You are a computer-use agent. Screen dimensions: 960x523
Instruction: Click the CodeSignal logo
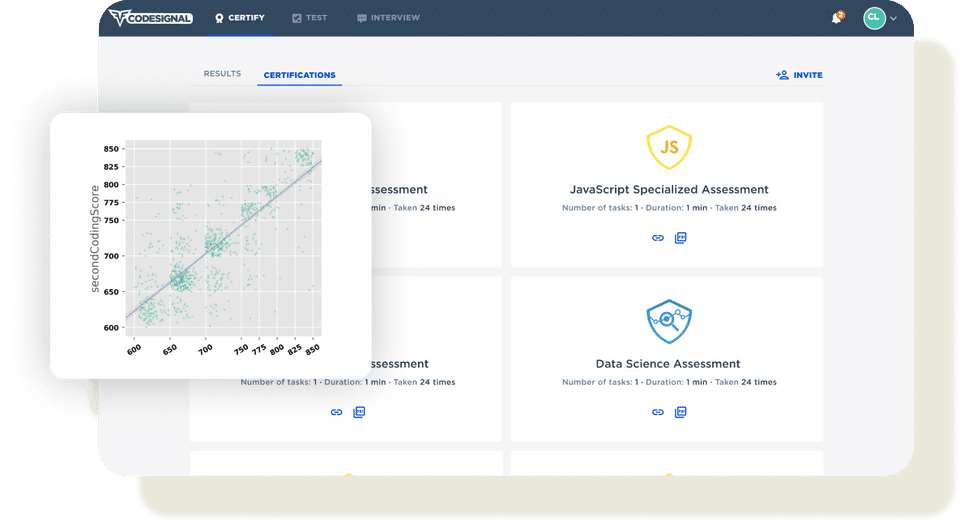[151, 18]
